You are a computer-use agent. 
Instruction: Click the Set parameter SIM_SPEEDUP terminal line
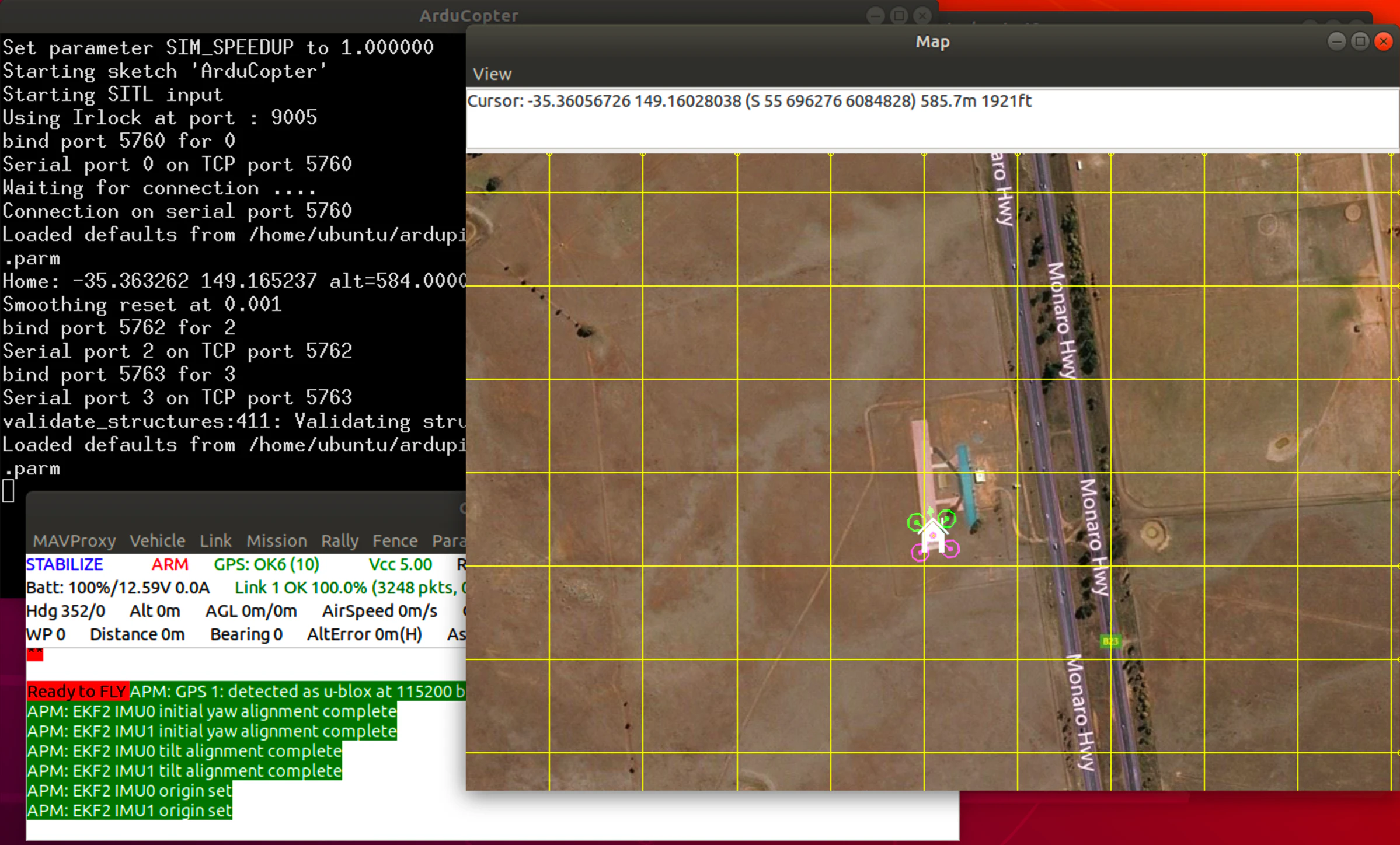(x=218, y=47)
